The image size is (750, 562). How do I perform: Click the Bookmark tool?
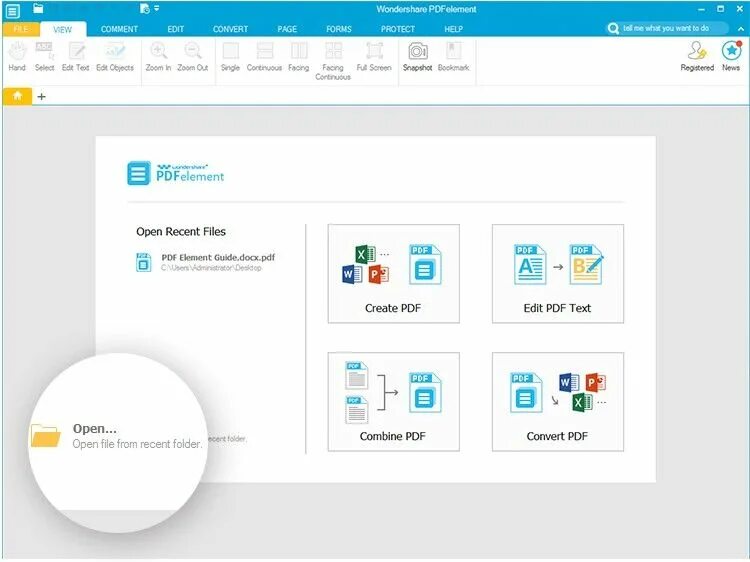click(453, 56)
